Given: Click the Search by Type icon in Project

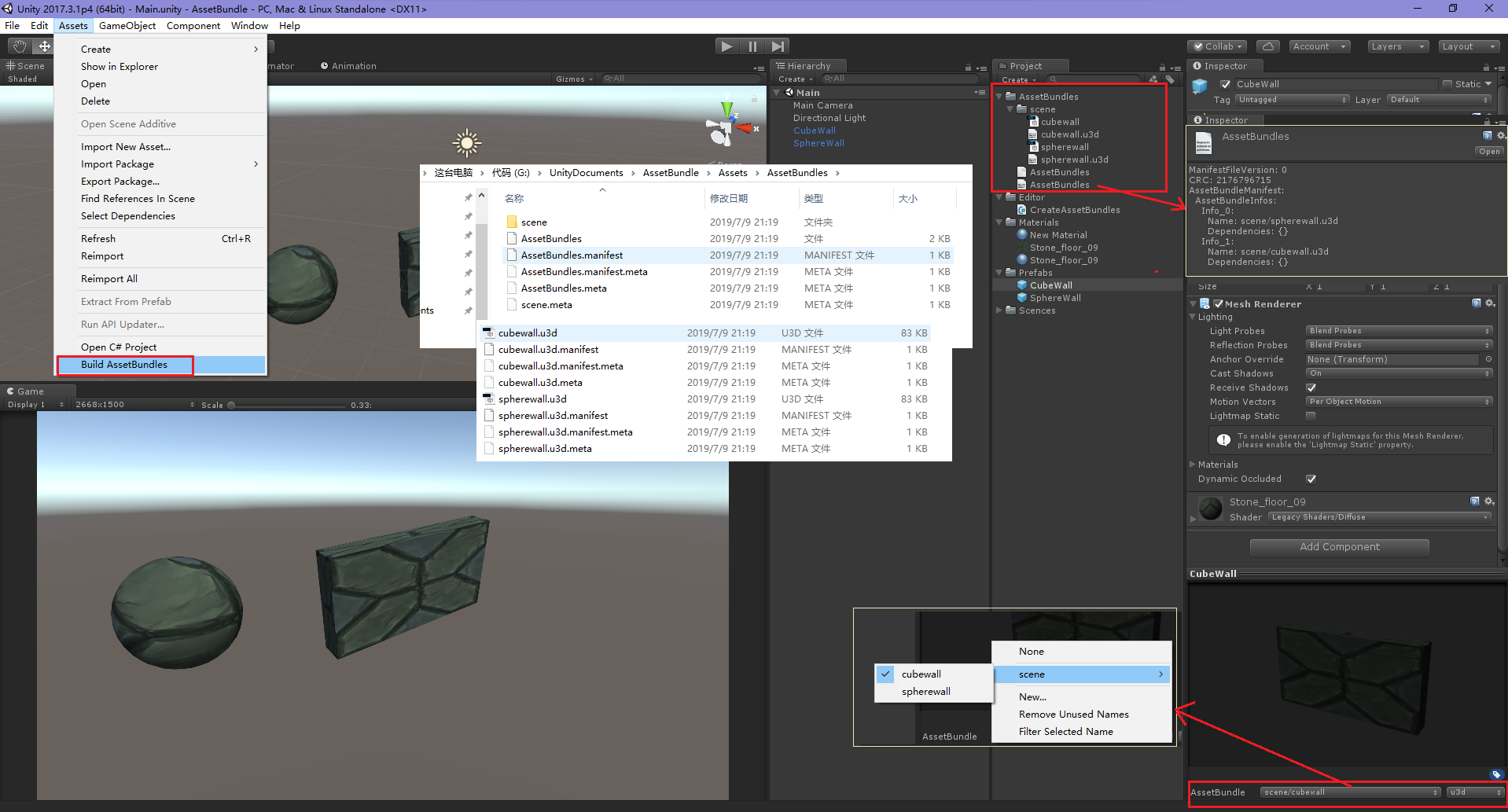Looking at the screenshot, I should coord(1153,79).
